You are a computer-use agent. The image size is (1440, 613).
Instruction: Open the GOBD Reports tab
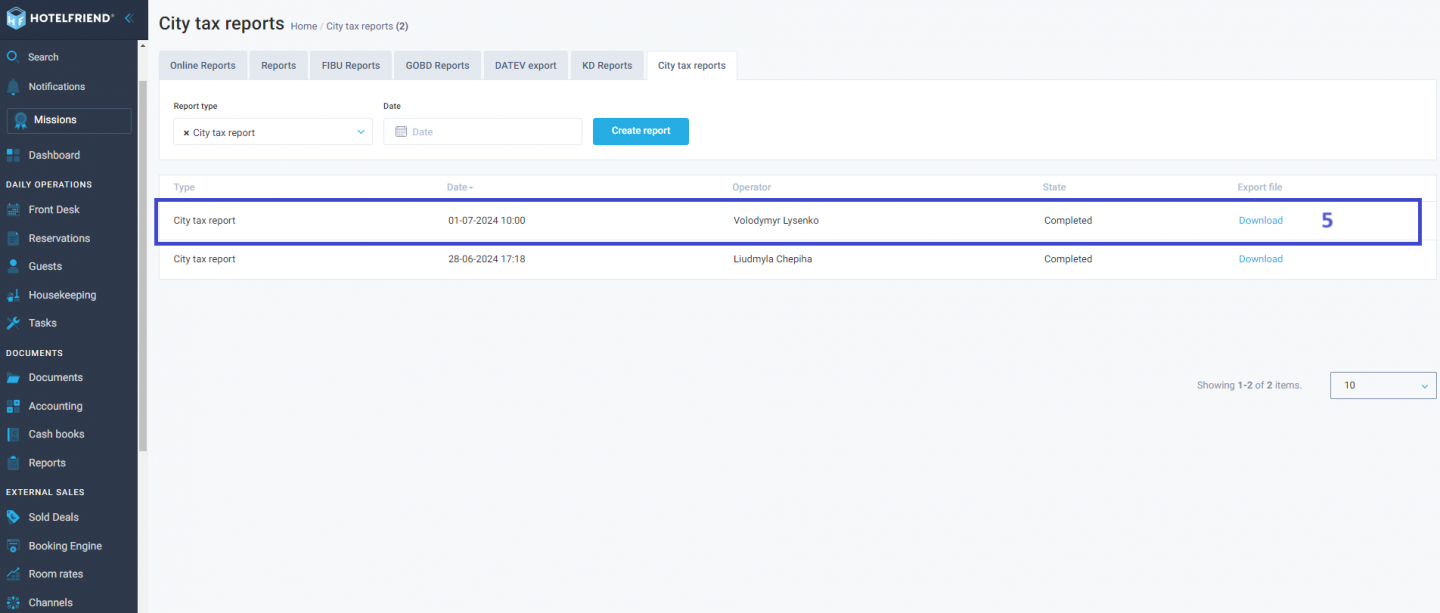(x=437, y=65)
